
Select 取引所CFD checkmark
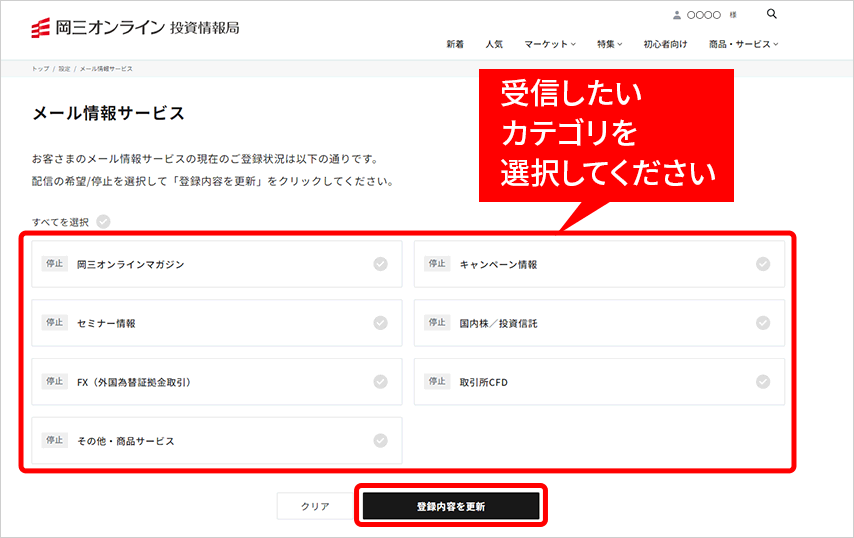pos(763,382)
